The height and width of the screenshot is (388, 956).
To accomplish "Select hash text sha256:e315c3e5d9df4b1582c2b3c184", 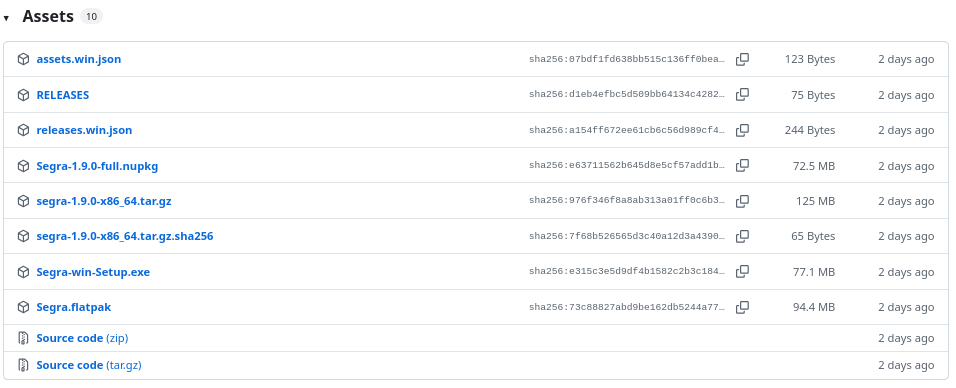I will (x=627, y=271).
